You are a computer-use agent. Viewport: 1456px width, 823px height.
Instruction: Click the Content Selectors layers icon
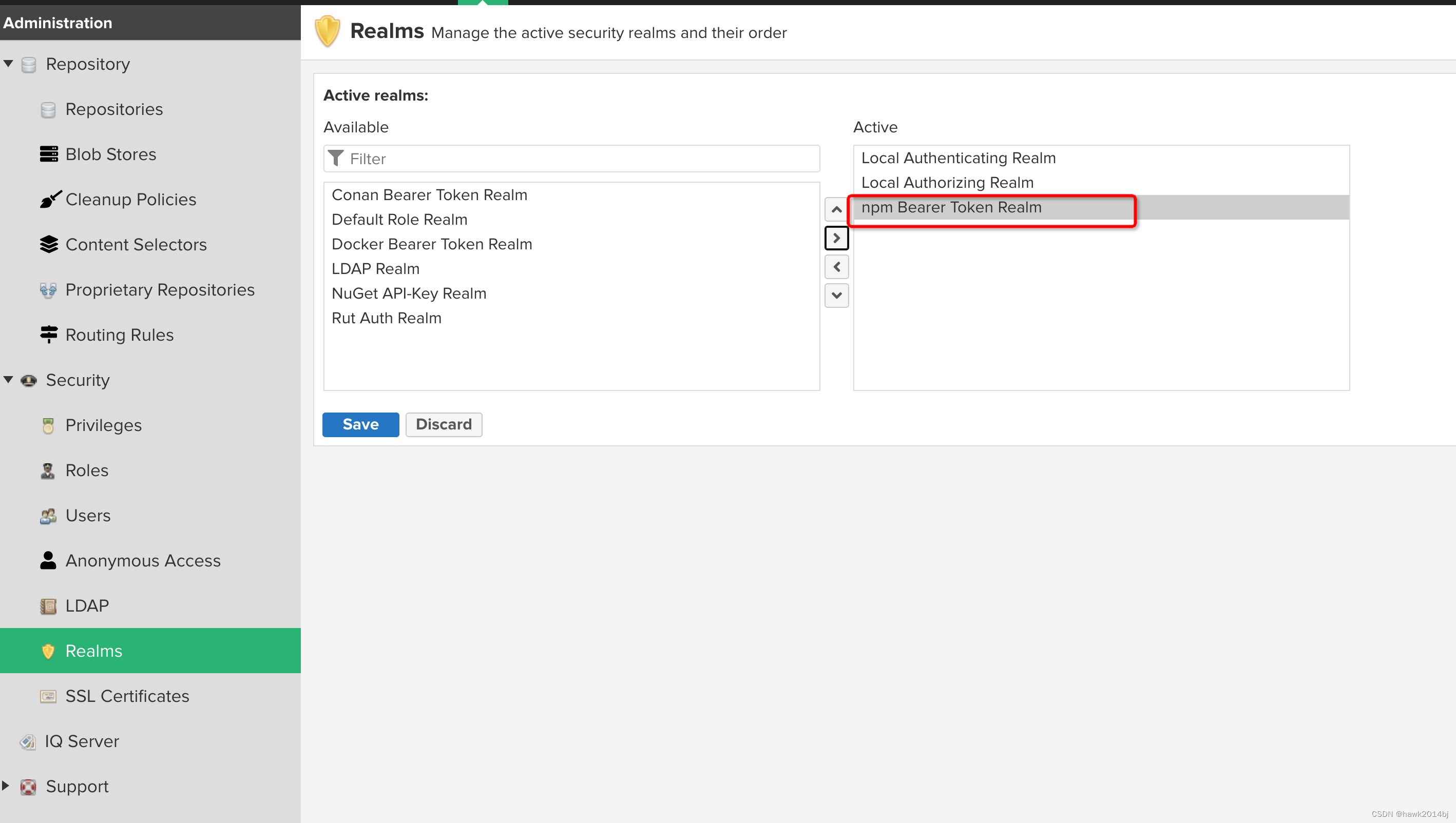(49, 244)
